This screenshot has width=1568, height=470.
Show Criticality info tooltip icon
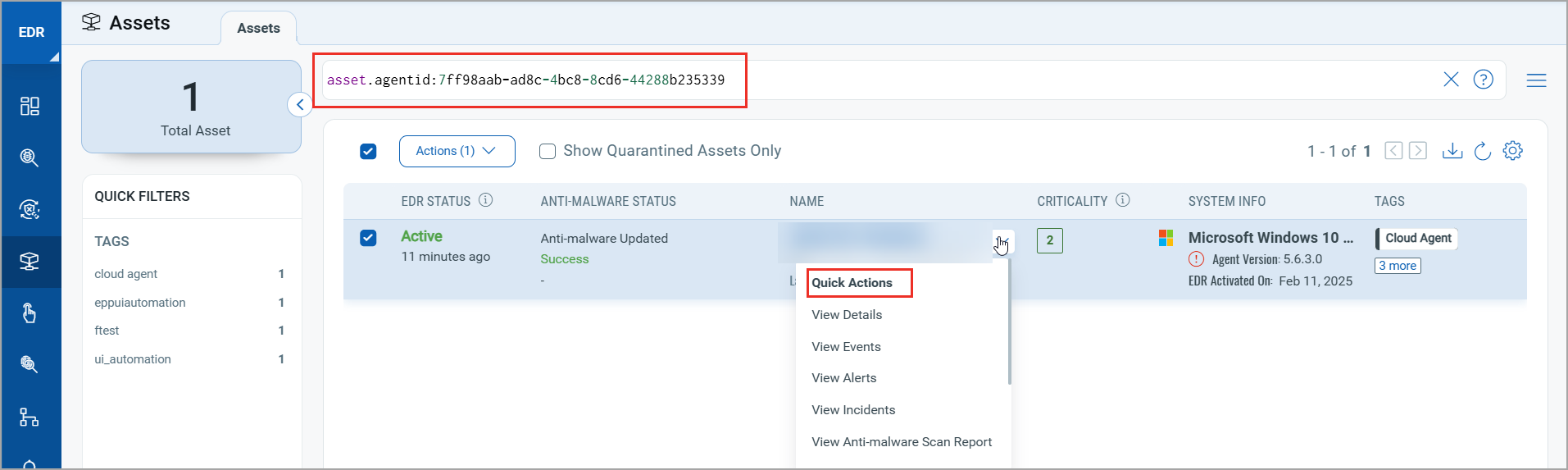pyautogui.click(x=1123, y=200)
